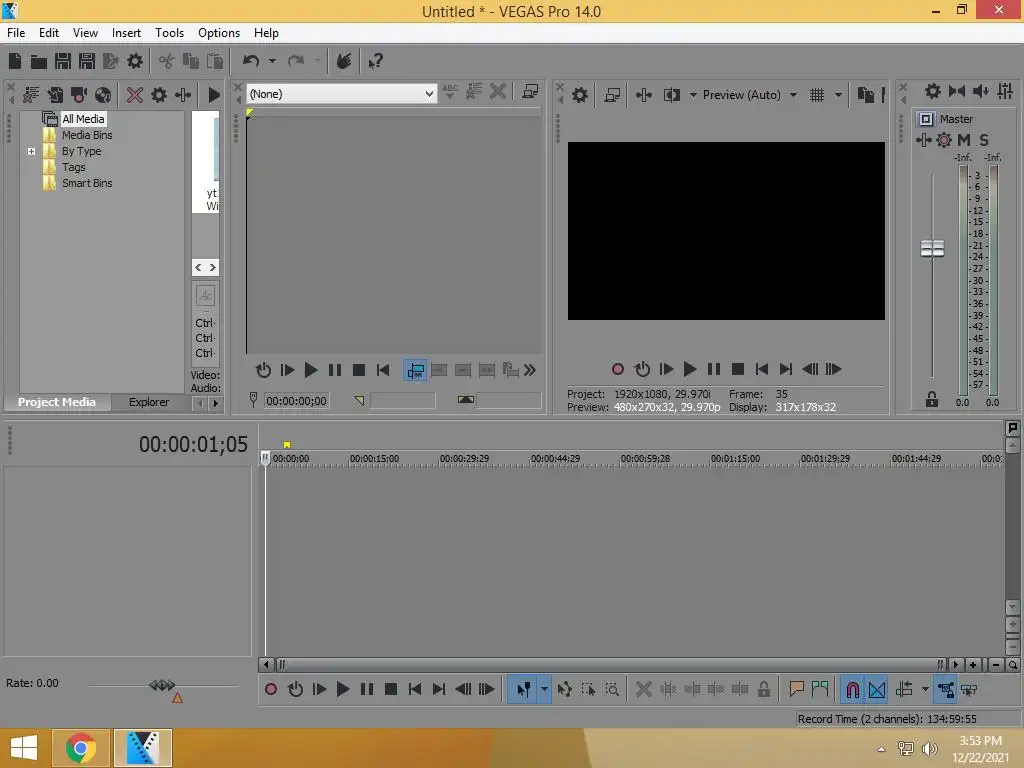Toggle the Master fader channel lock
This screenshot has width=1024, height=768.
(x=932, y=399)
